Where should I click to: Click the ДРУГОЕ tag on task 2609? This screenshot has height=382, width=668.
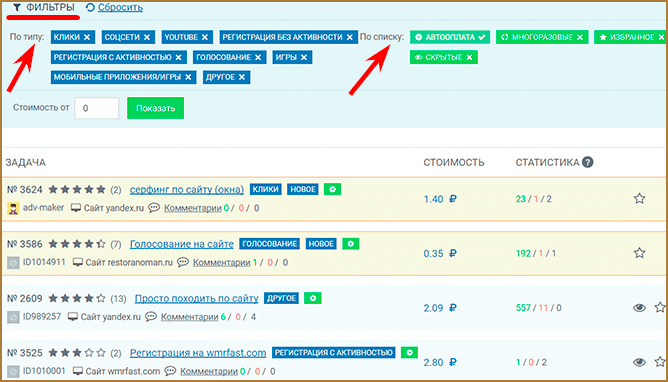[281, 298]
